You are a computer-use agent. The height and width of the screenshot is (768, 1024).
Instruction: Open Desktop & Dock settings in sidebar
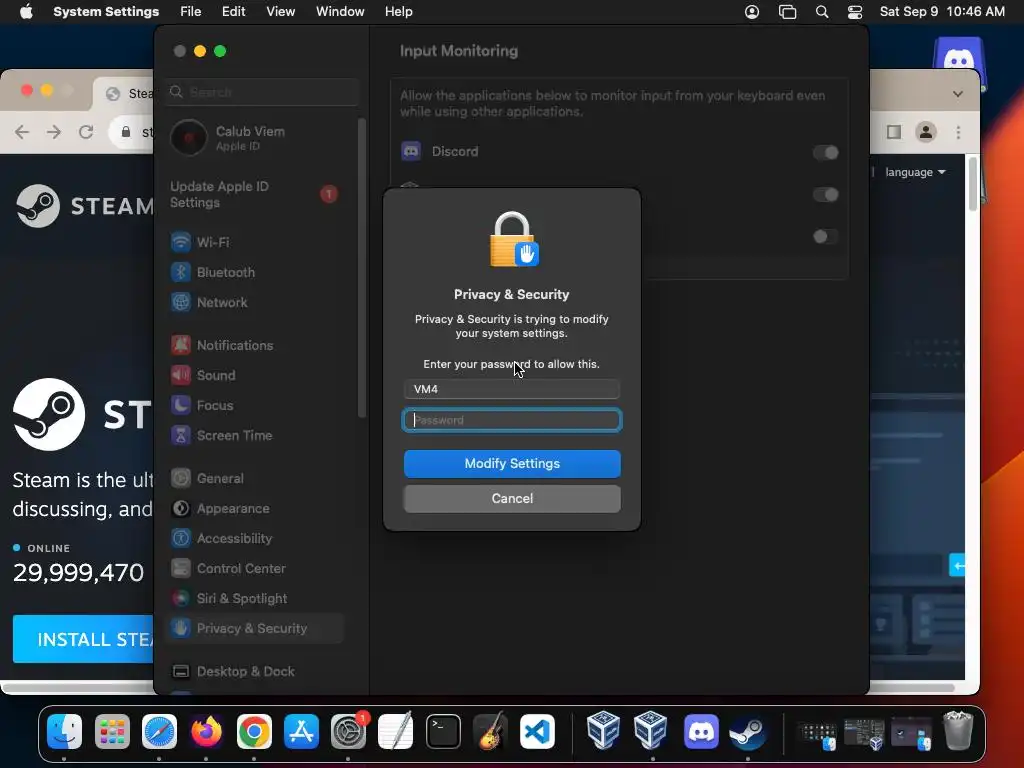click(255, 672)
